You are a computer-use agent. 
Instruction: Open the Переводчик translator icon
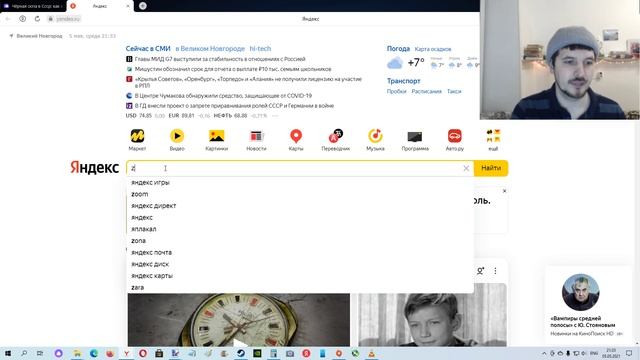pos(336,136)
